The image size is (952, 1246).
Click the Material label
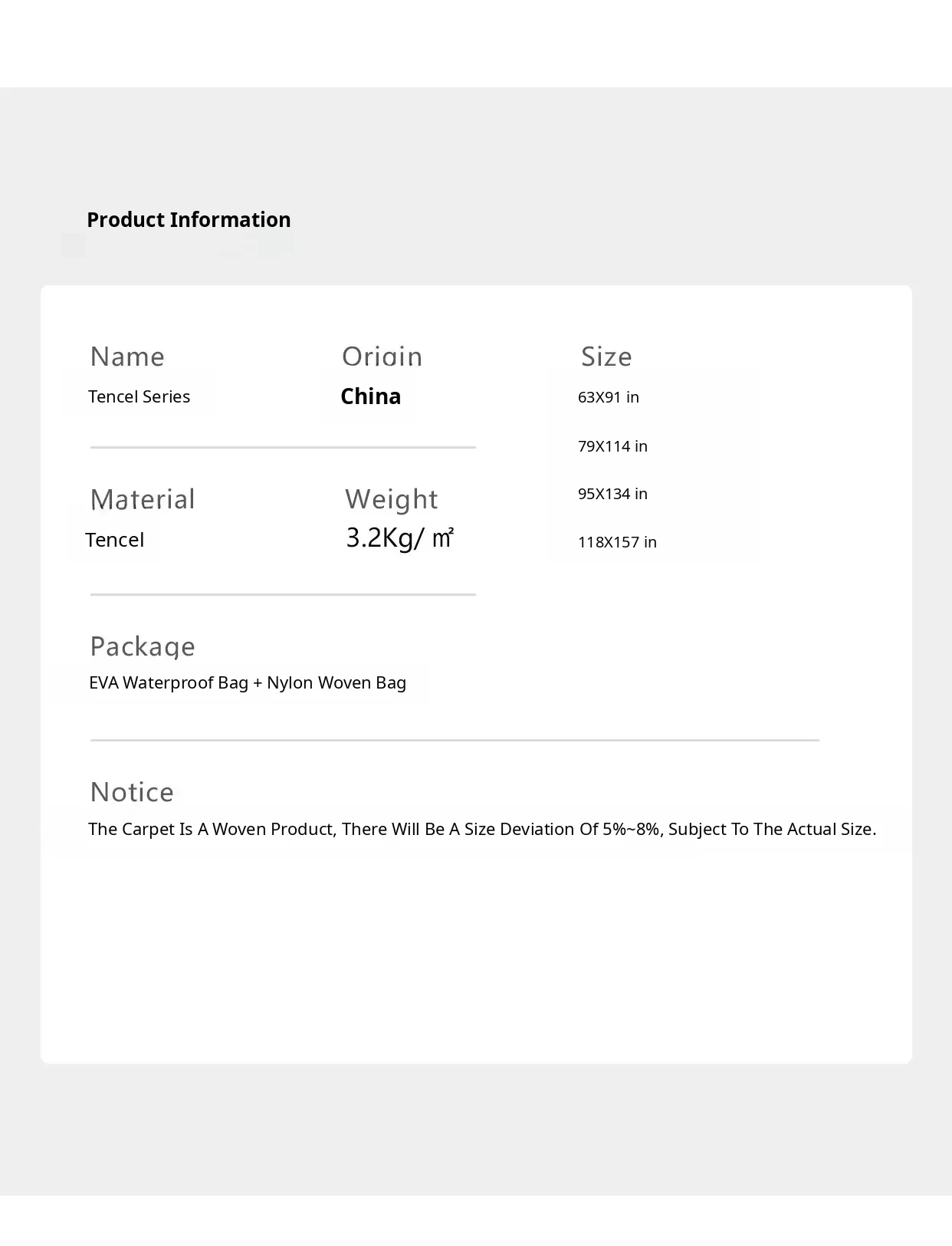pyautogui.click(x=143, y=500)
